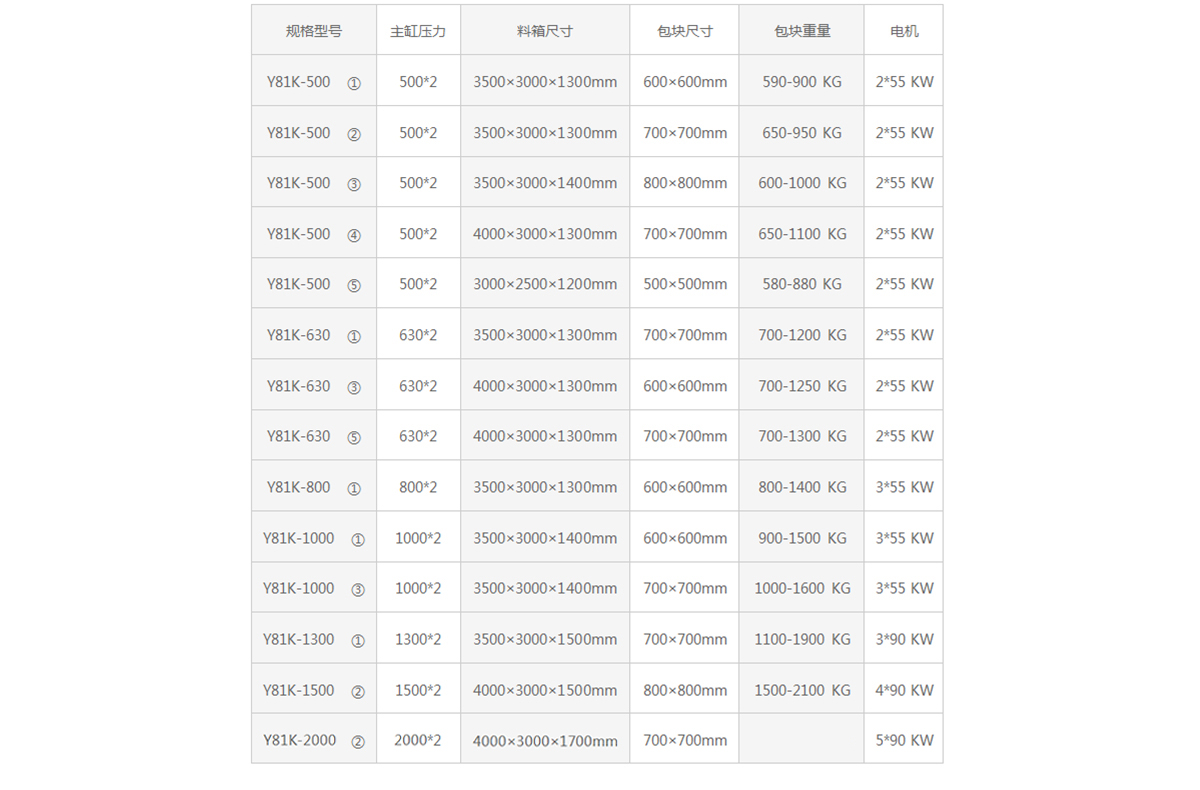
Task: Click the circled 4 beside Y81K-500
Action: point(354,235)
